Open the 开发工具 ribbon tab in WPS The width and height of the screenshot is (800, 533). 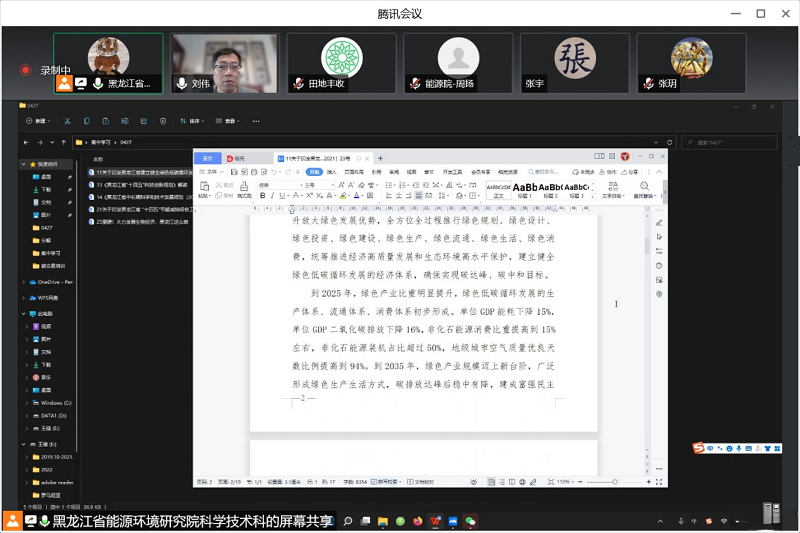tap(452, 172)
